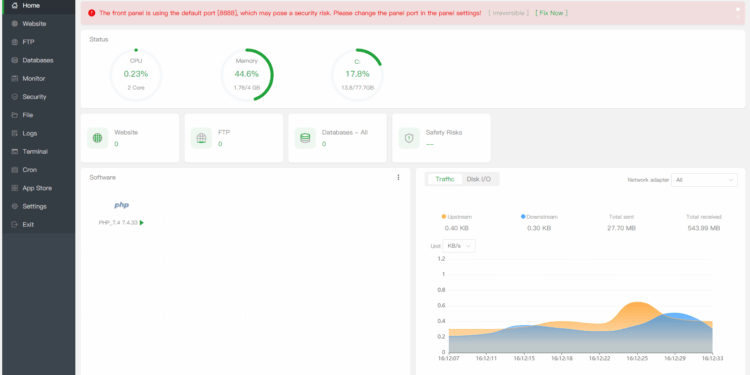Switch to the Disk I/O tab
750x375 pixels.
click(479, 179)
